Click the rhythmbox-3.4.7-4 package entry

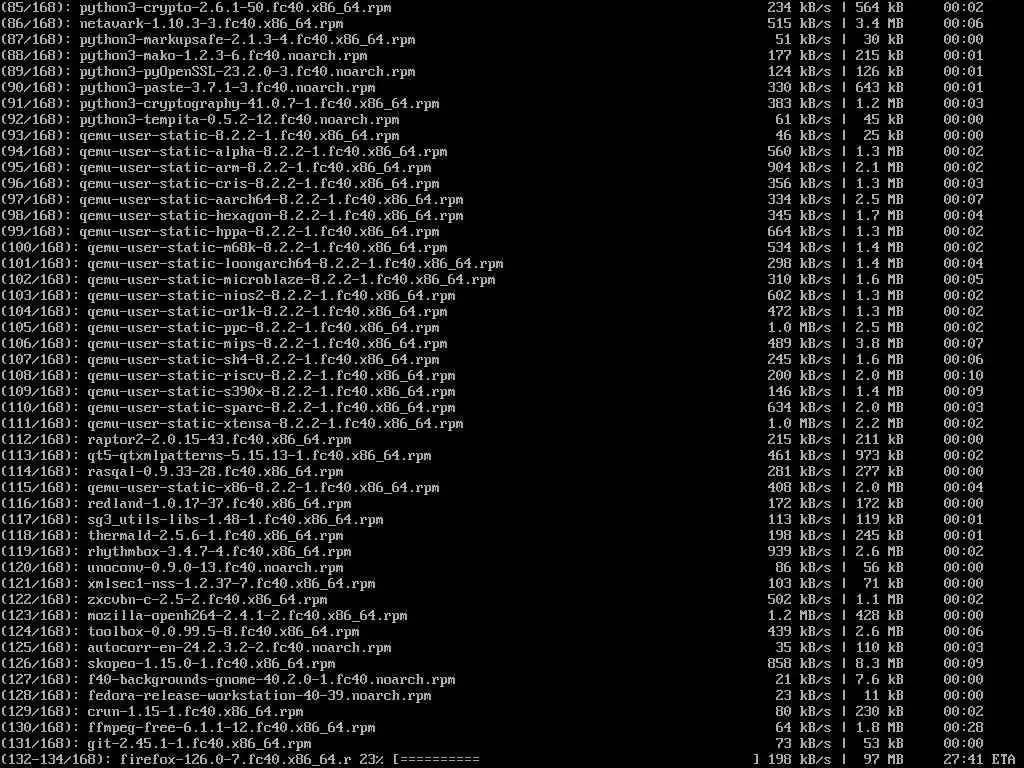(219, 551)
